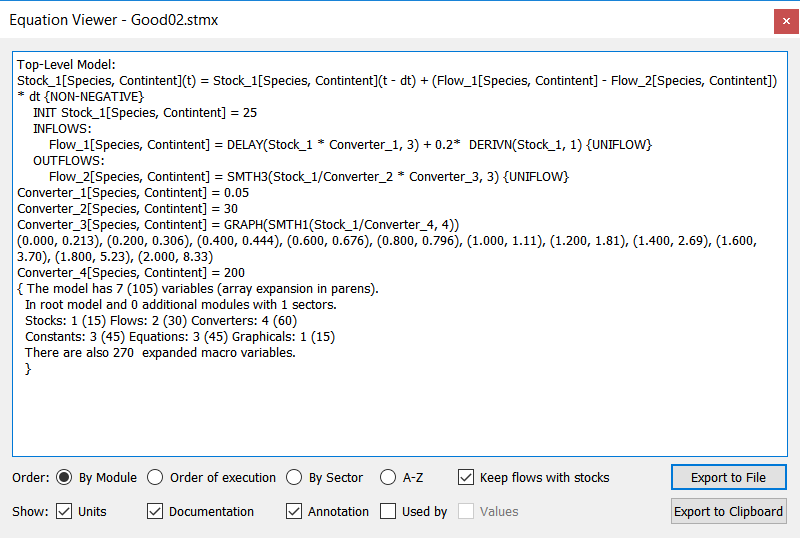Click the Converter_3 GRAPH equation line
The height and width of the screenshot is (538, 800).
click(x=238, y=225)
